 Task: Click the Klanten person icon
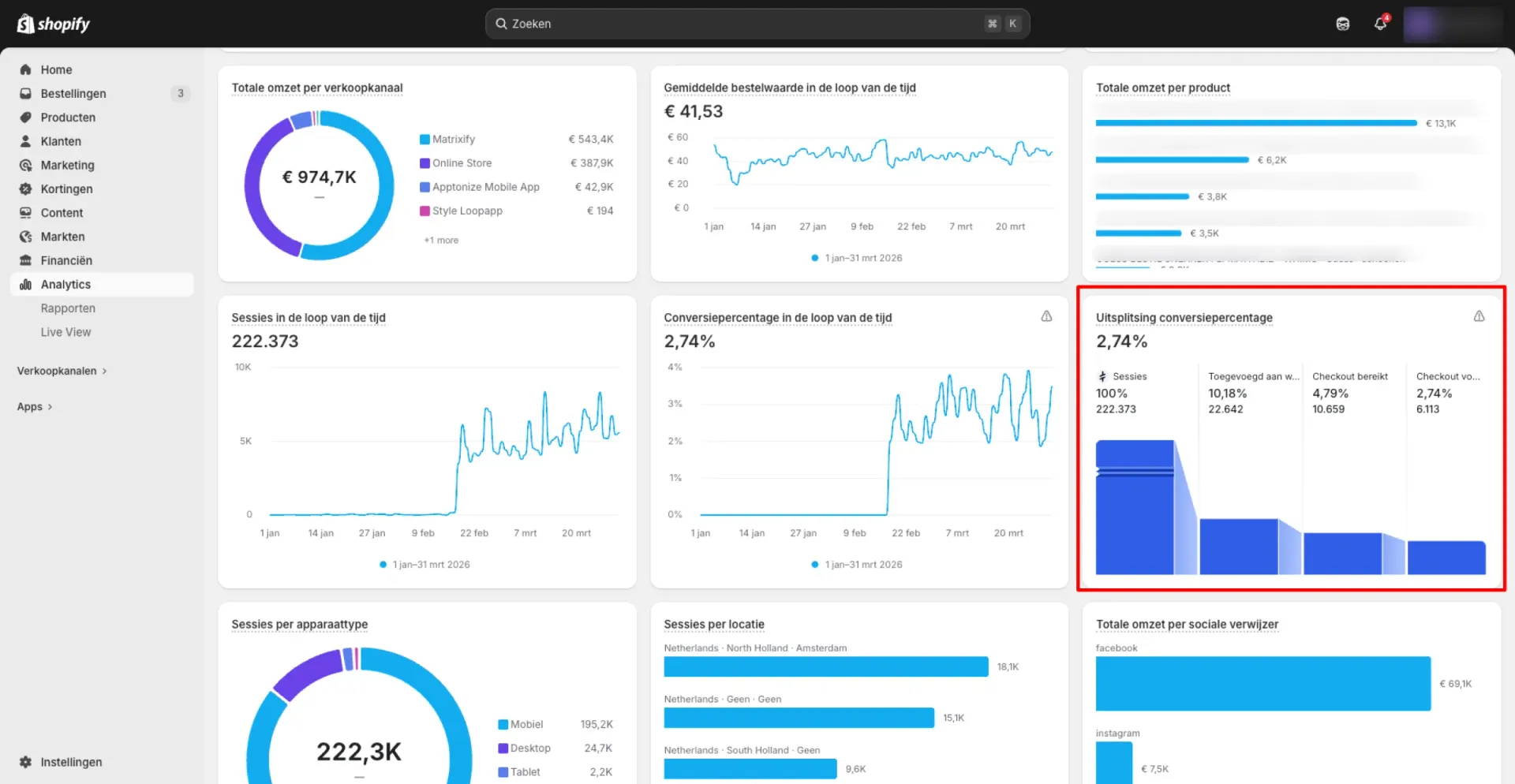tap(25, 141)
